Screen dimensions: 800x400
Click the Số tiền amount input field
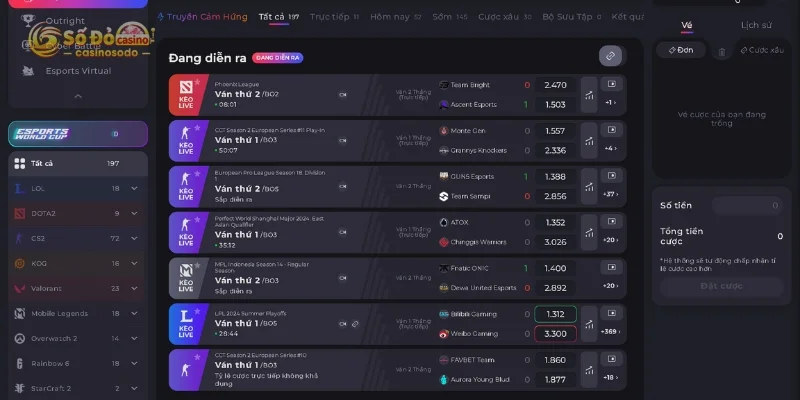(747, 206)
